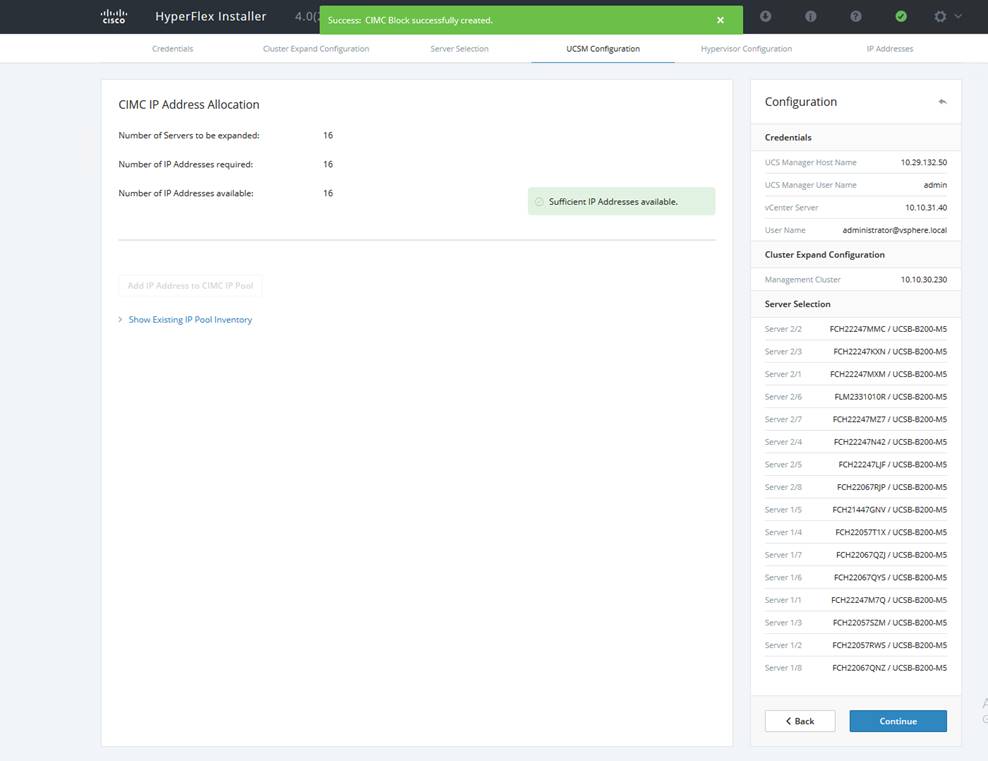Select the Server 1/6 FCH22067QYS row

click(x=856, y=577)
